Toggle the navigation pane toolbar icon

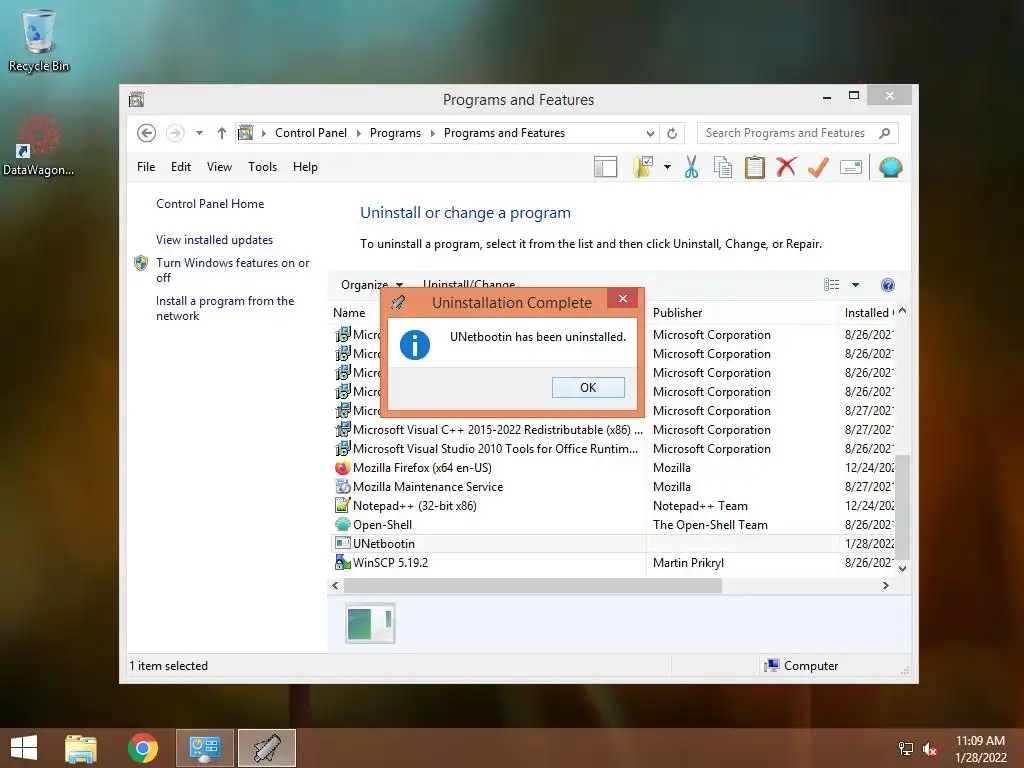pos(605,167)
